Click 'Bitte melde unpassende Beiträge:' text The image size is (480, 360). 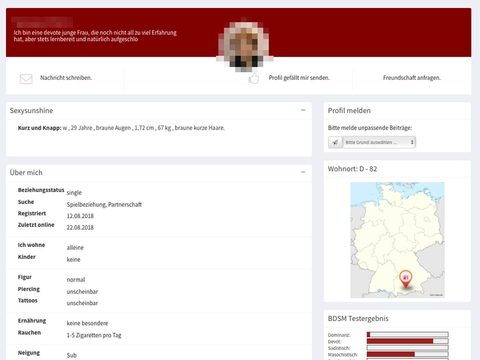[x=370, y=128]
